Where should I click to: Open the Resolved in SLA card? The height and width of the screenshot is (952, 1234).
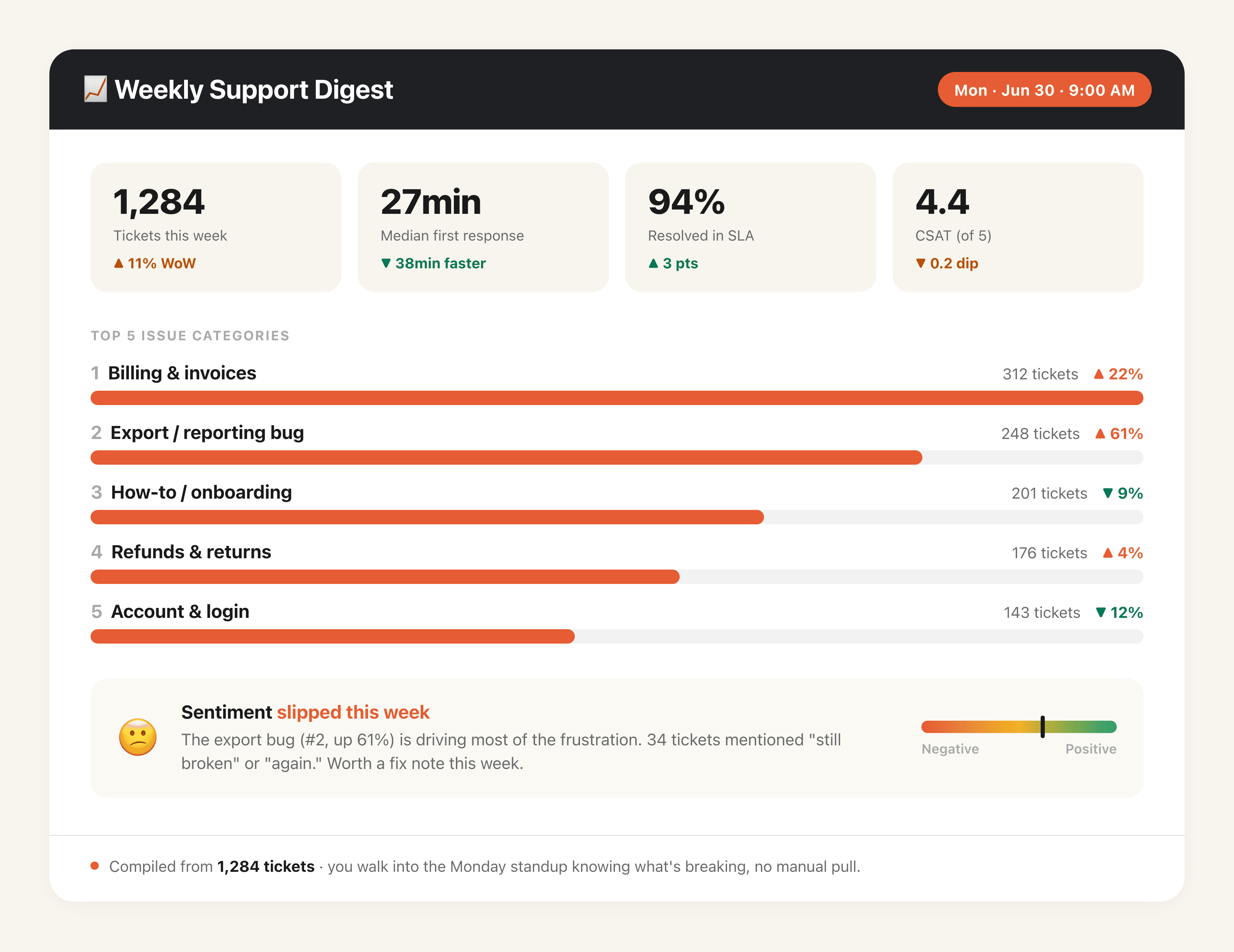click(750, 227)
